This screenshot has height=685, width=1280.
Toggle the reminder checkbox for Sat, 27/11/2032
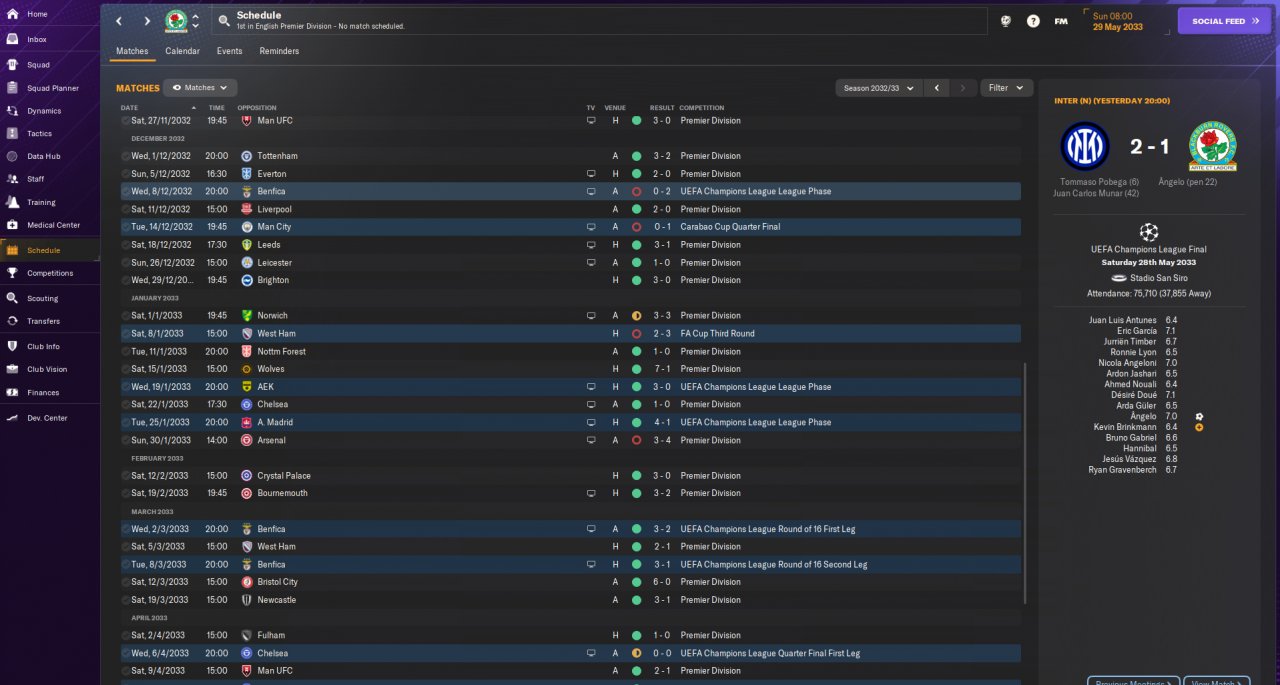coord(126,121)
